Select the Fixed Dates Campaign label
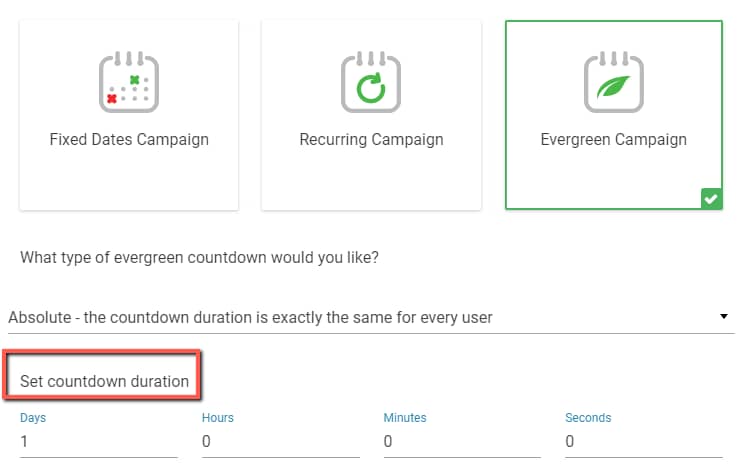 [x=129, y=139]
